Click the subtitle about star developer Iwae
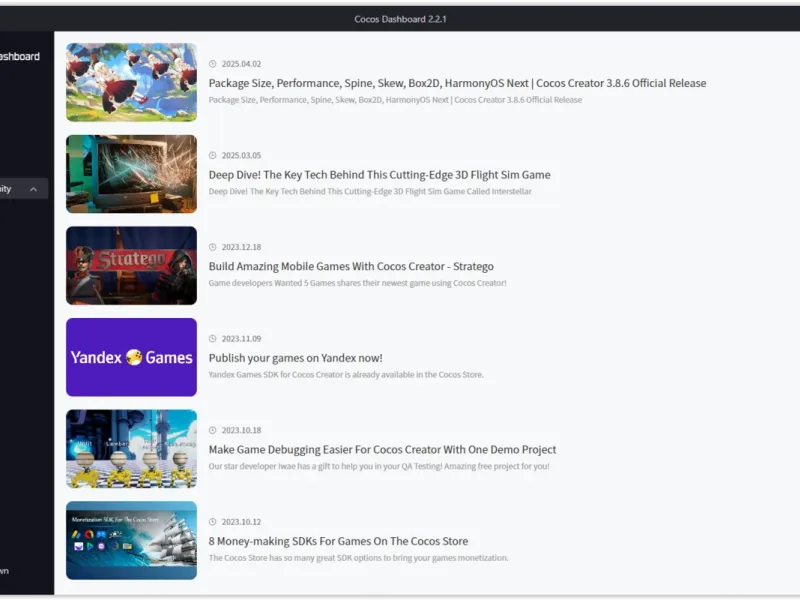Viewport: 800px width, 600px height. click(x=379, y=466)
